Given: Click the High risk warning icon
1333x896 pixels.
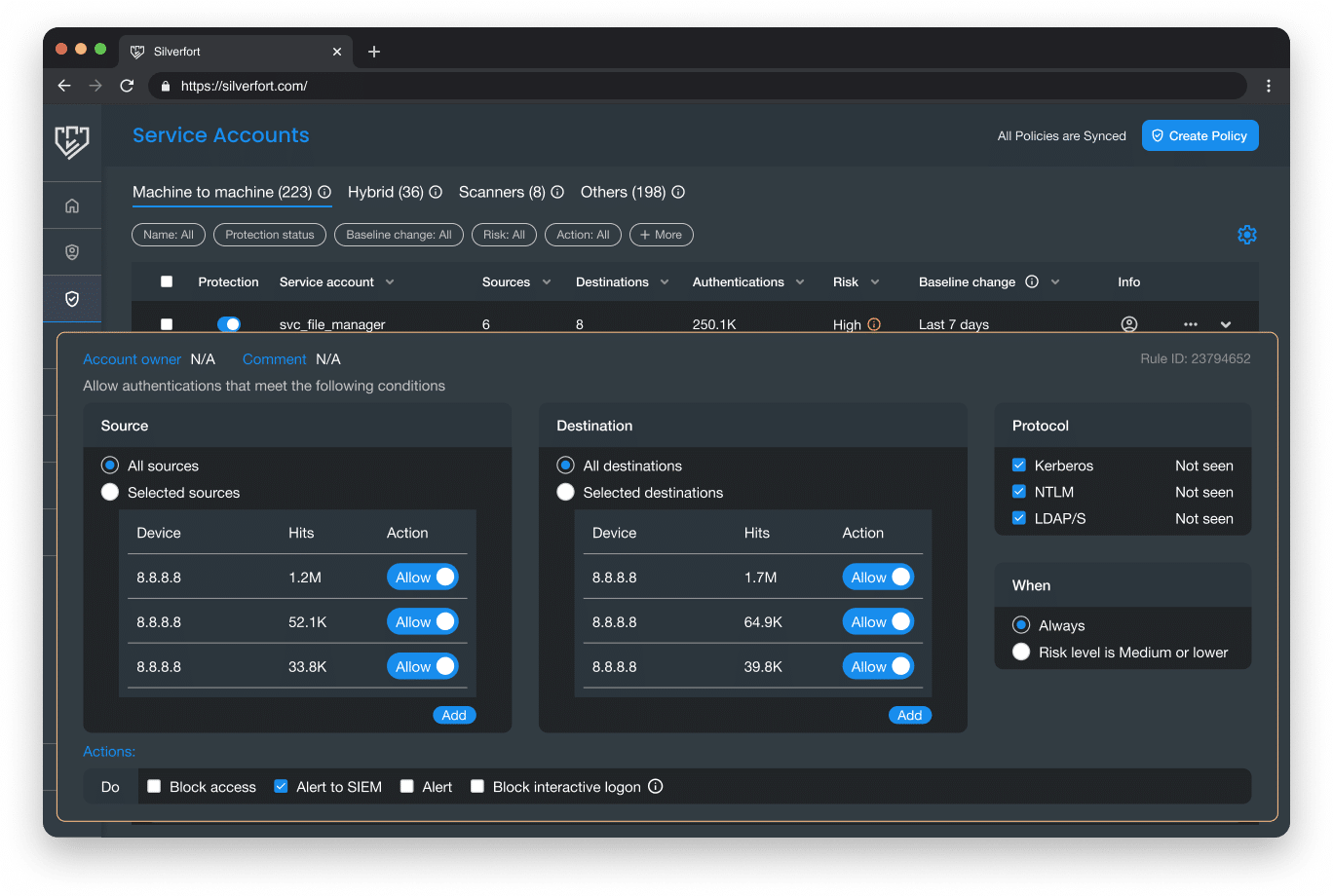Looking at the screenshot, I should coord(874,324).
